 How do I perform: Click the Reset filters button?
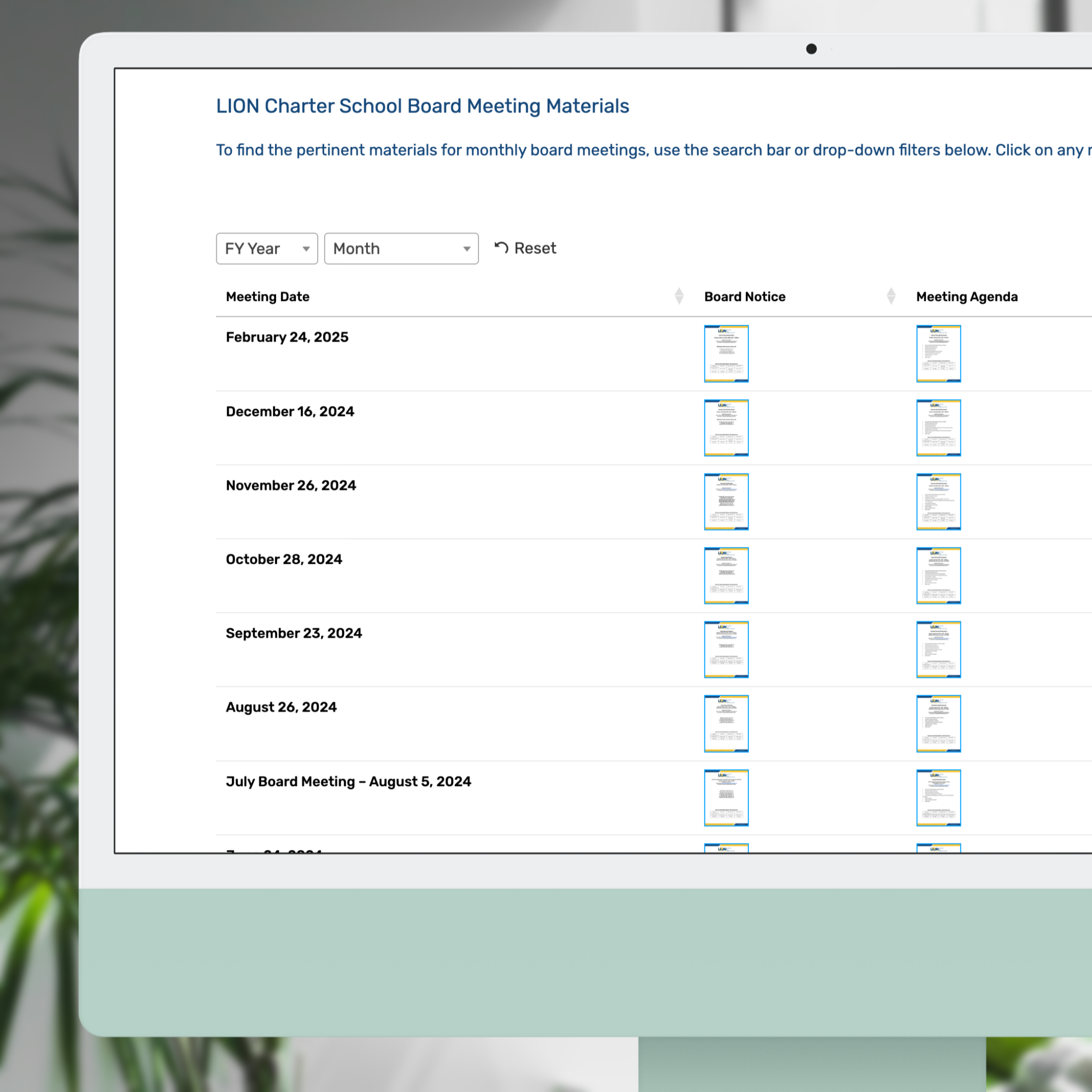coord(525,248)
